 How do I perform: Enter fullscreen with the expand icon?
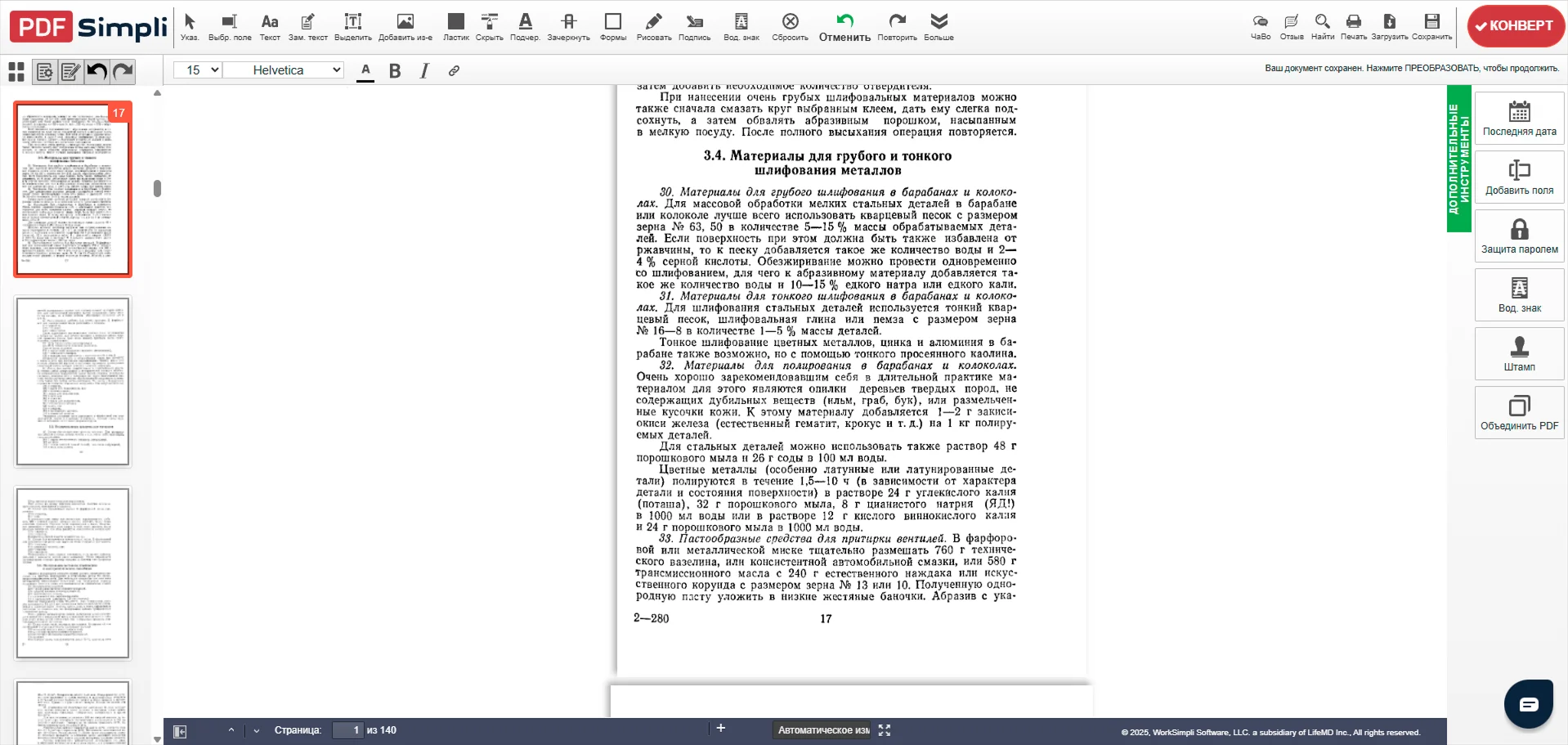885,730
